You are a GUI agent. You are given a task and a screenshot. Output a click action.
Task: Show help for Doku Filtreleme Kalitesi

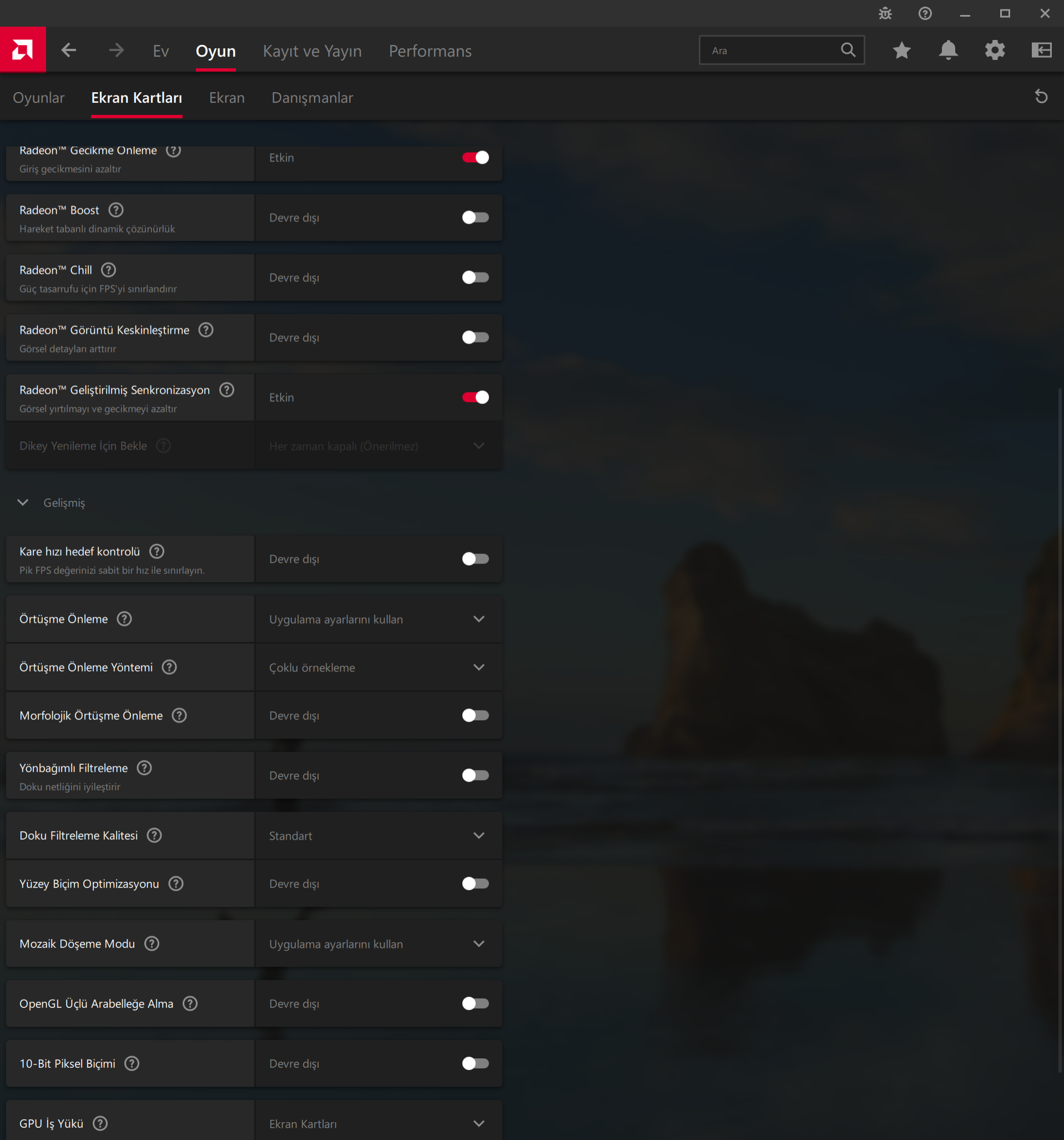click(x=154, y=835)
